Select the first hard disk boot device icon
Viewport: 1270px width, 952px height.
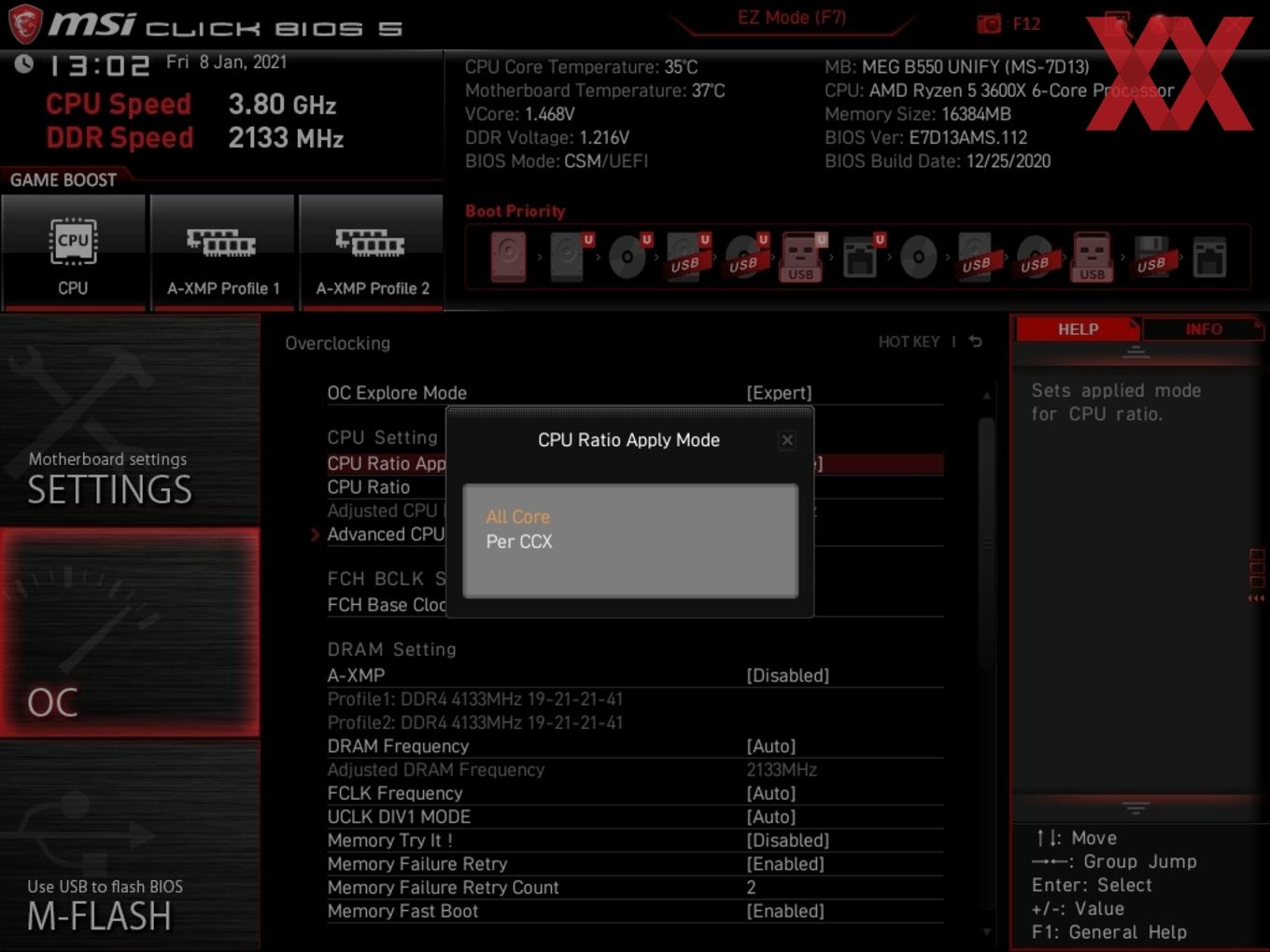pyautogui.click(x=509, y=258)
